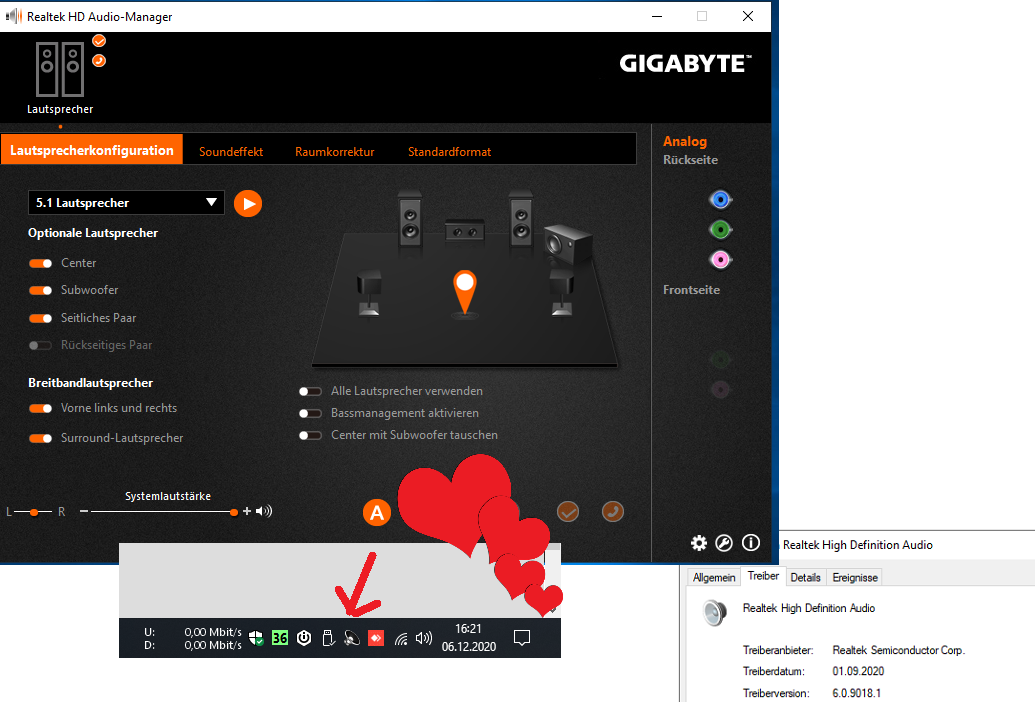Click the blue rear analog jack
1035x720 pixels.
(x=720, y=199)
